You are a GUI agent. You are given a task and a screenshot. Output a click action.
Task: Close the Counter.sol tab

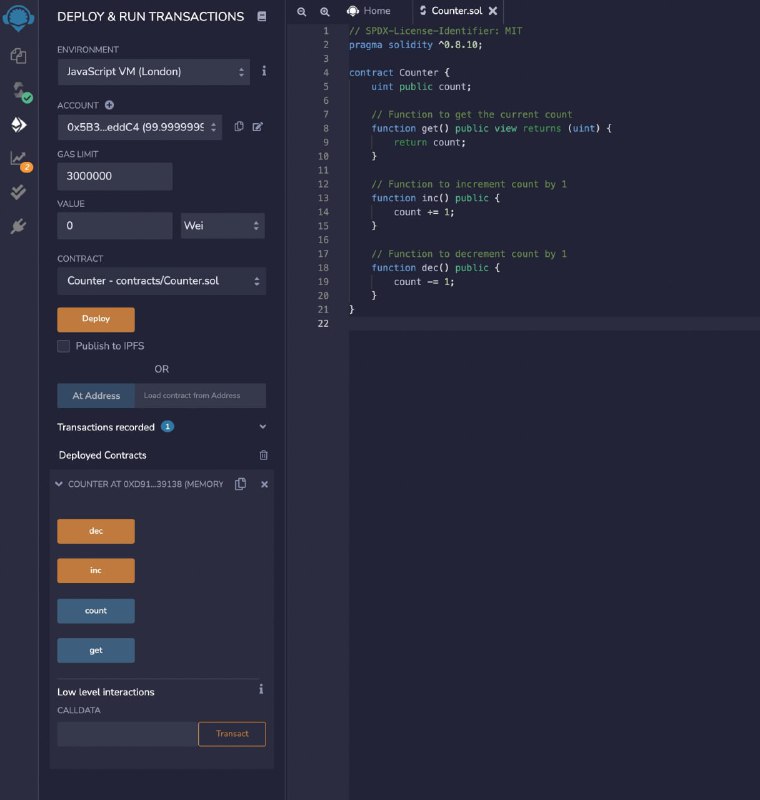click(493, 11)
